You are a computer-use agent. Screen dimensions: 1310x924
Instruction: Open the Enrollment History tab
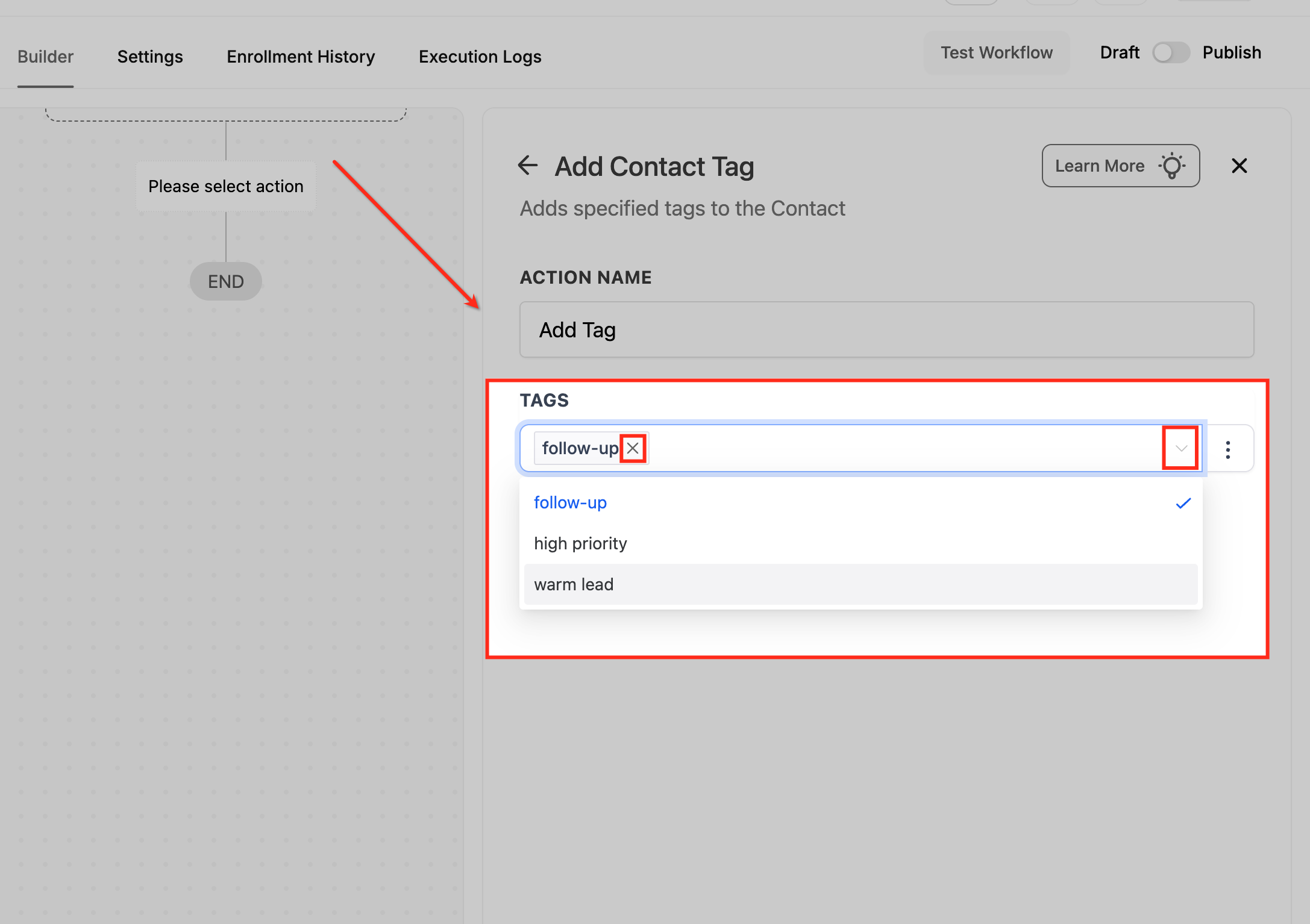pos(301,57)
